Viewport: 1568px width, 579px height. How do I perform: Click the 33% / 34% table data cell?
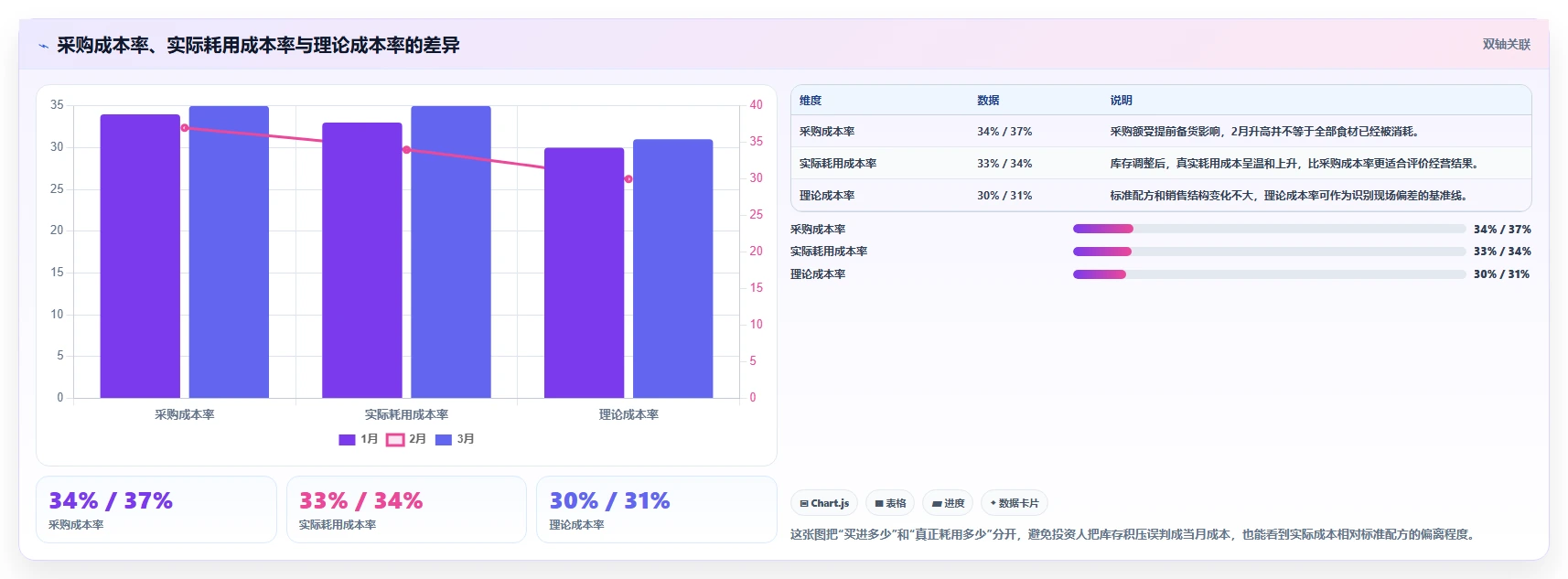tap(1004, 164)
